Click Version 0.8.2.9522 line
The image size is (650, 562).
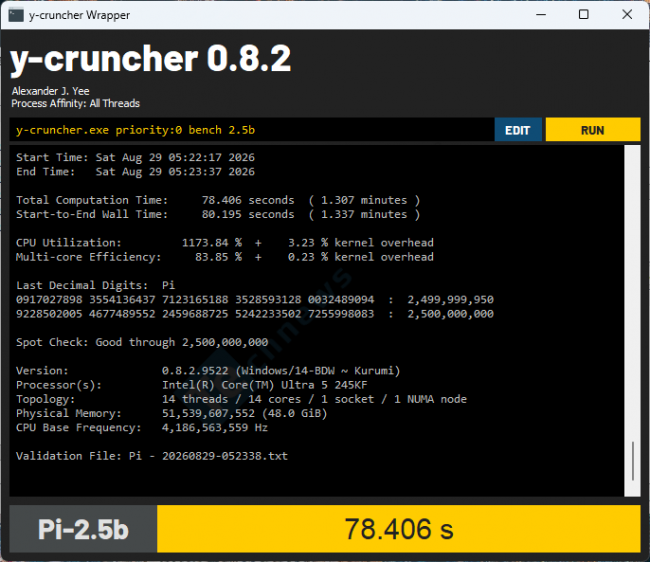pyautogui.click(x=208, y=371)
